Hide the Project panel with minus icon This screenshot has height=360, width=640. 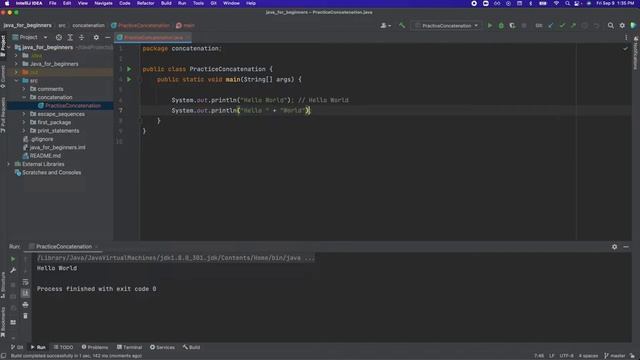tap(107, 37)
